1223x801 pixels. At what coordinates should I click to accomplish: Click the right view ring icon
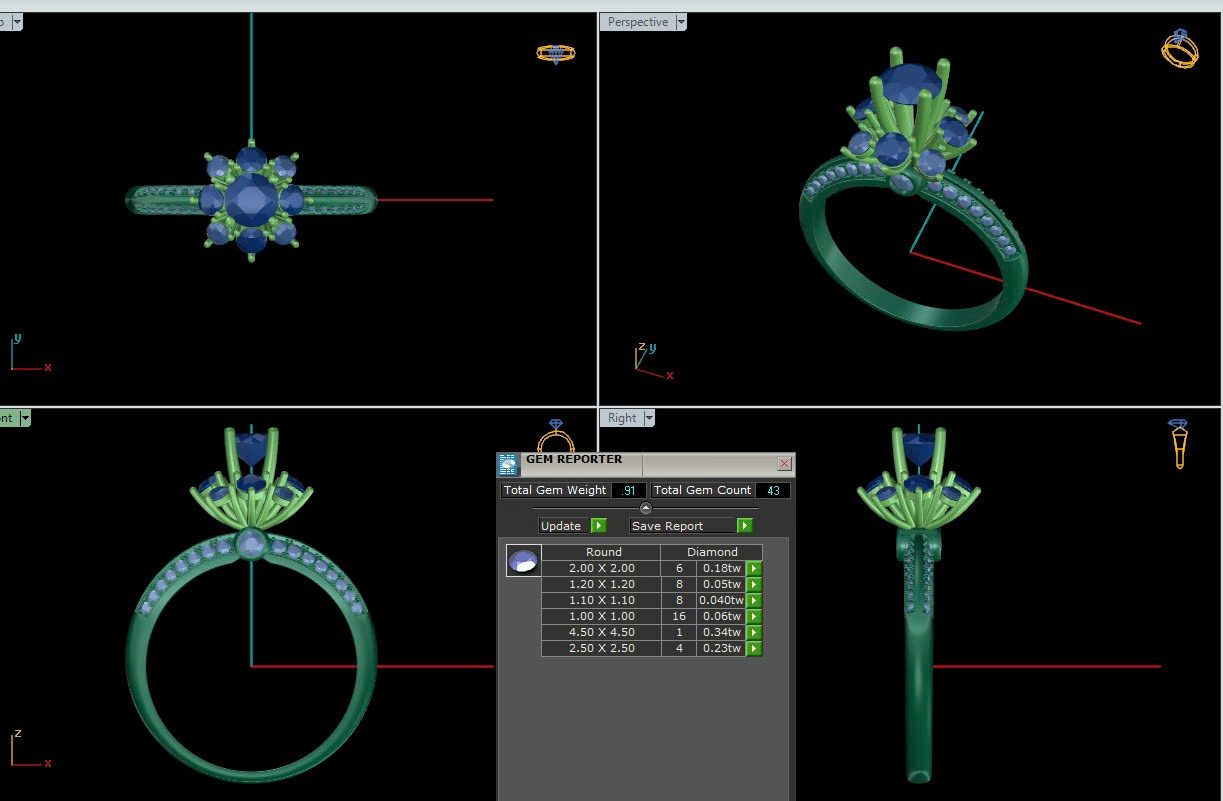(x=1179, y=443)
